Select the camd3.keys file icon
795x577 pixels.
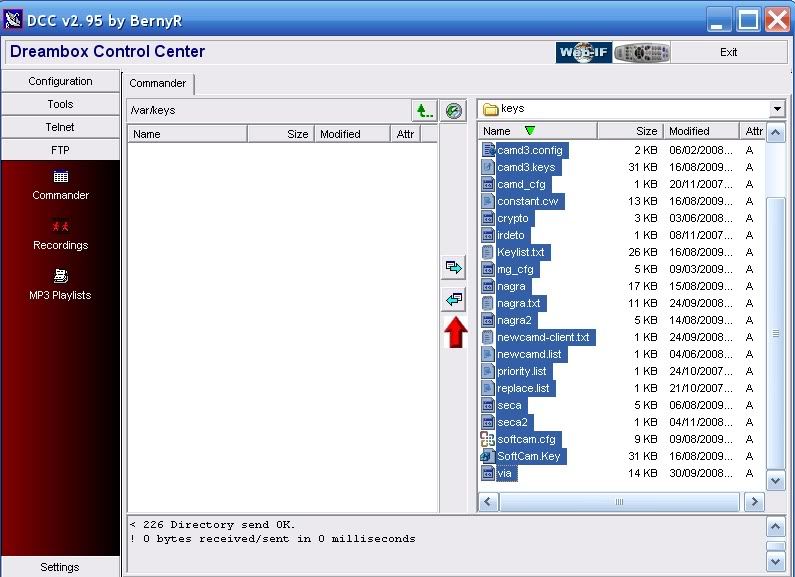click(488, 167)
